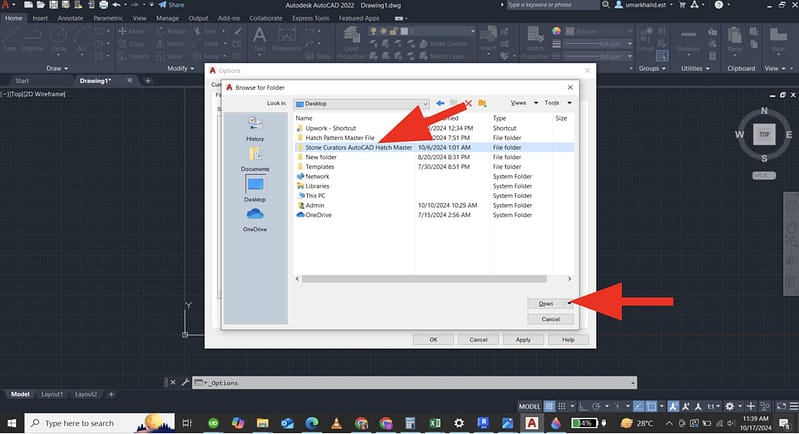Select Documents in the places sidebar
Image resolution: width=799 pixels, height=434 pixels.
point(254,158)
